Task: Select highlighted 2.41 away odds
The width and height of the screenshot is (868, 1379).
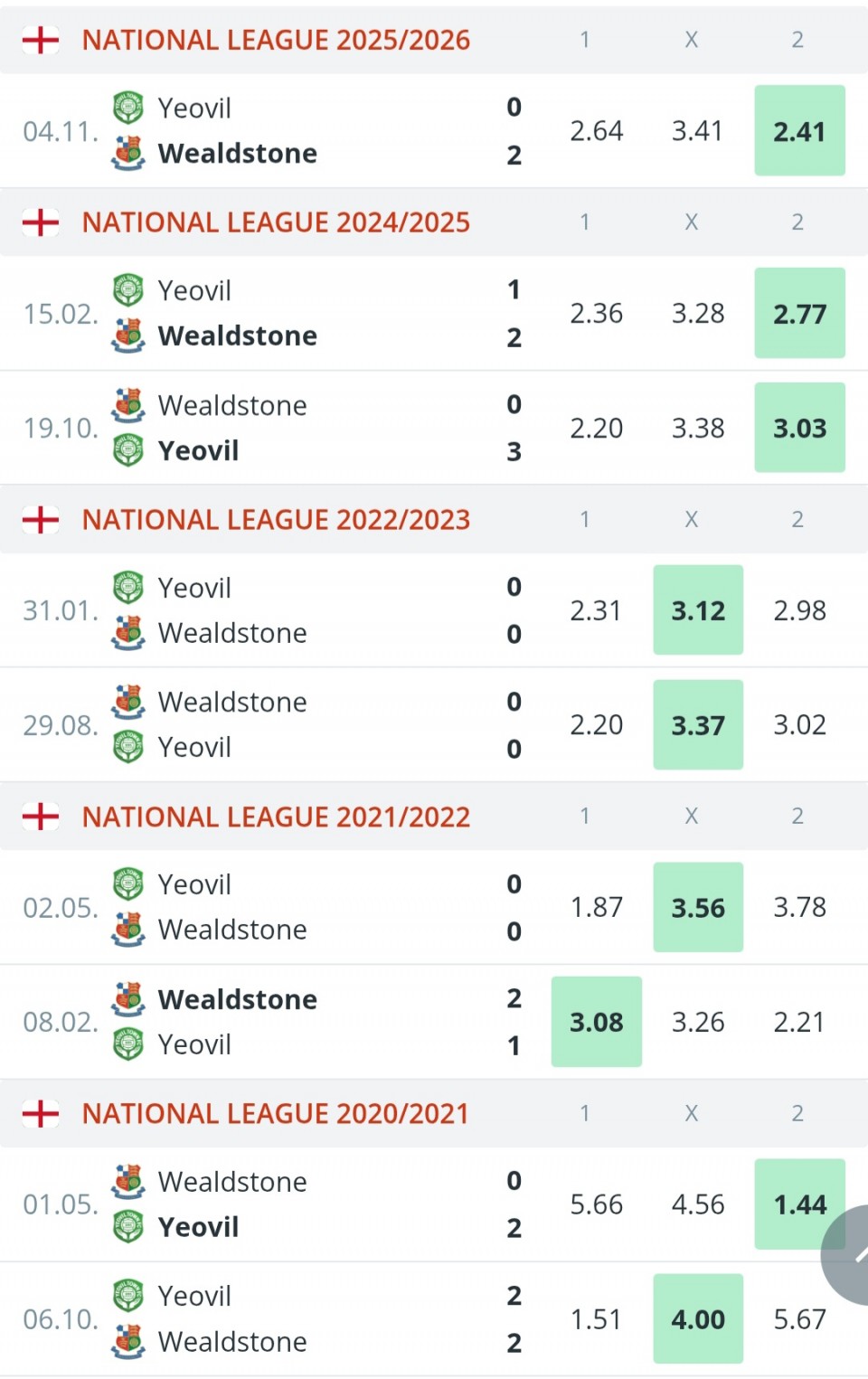Action: [x=800, y=131]
